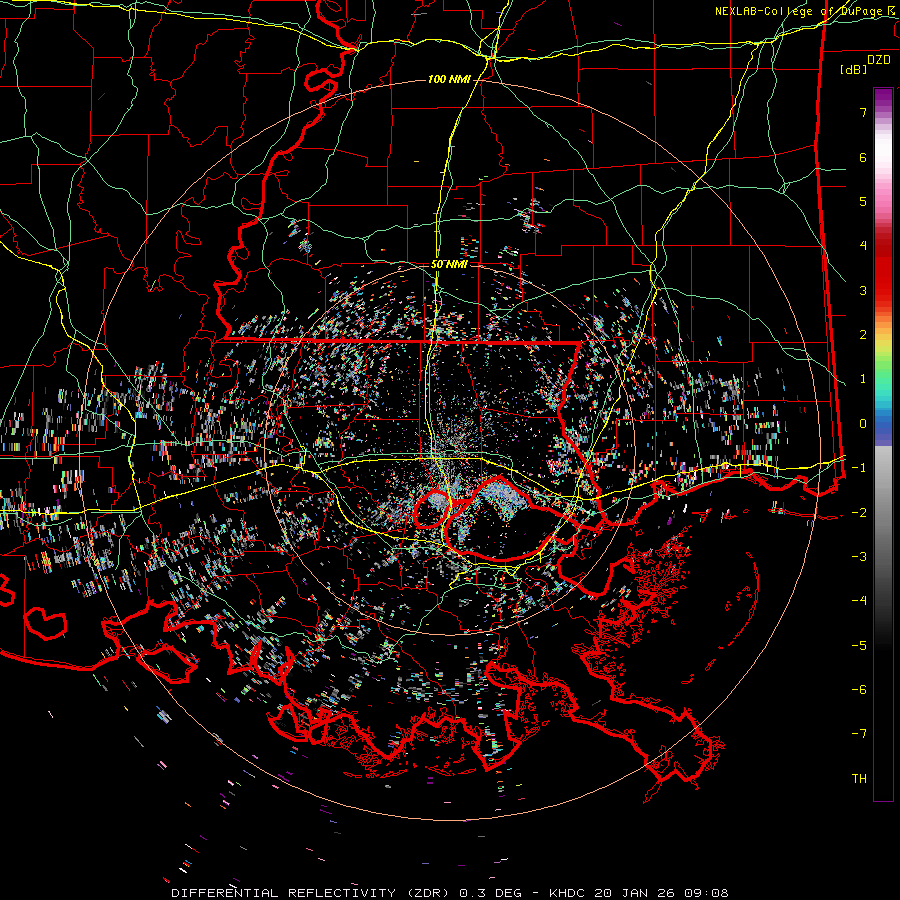Click the -6 value on the scale
900x900 pixels.
[x=859, y=689]
